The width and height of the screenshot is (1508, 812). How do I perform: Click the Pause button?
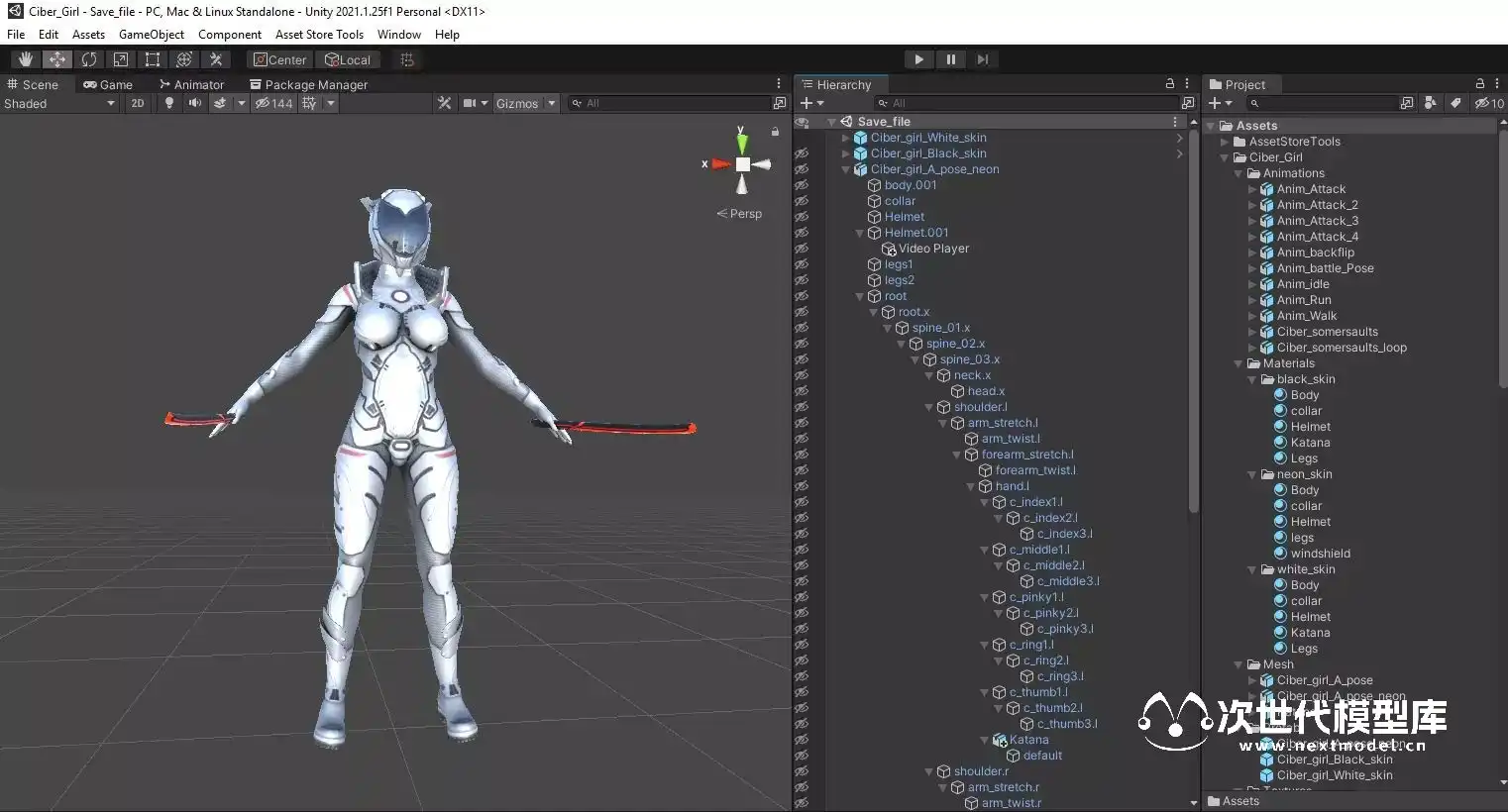(950, 59)
